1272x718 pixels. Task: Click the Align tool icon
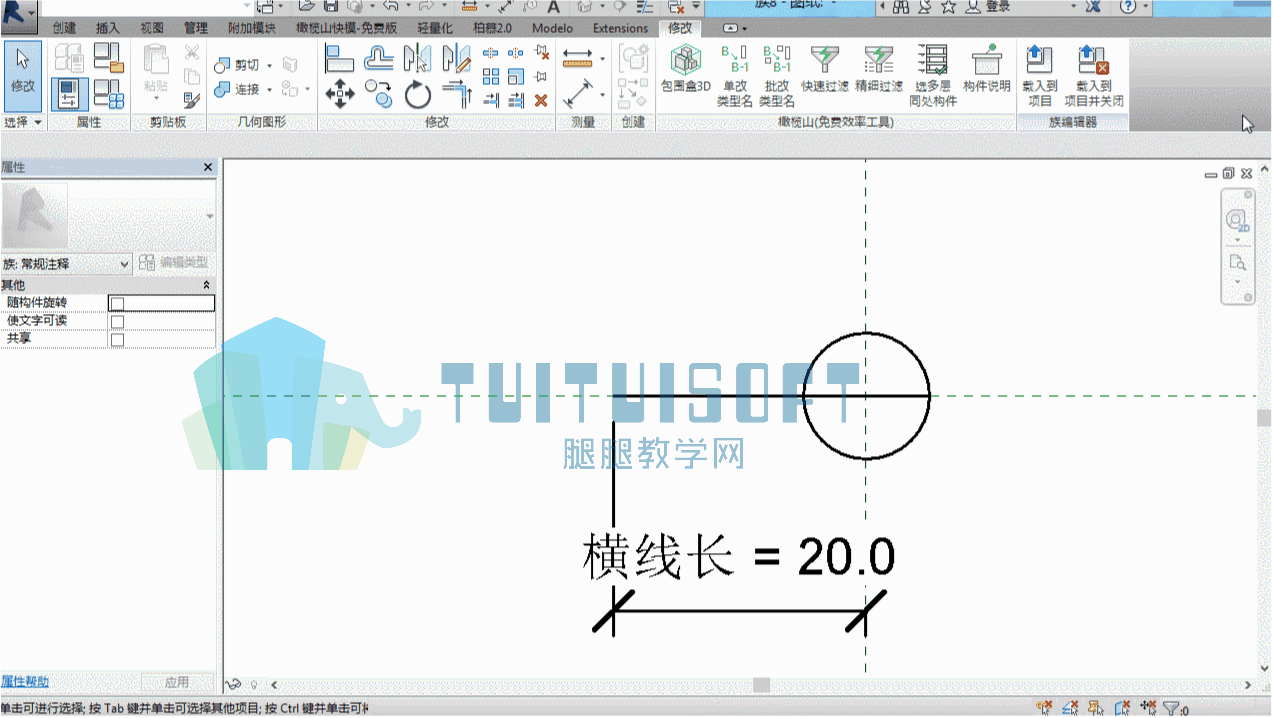coord(340,59)
